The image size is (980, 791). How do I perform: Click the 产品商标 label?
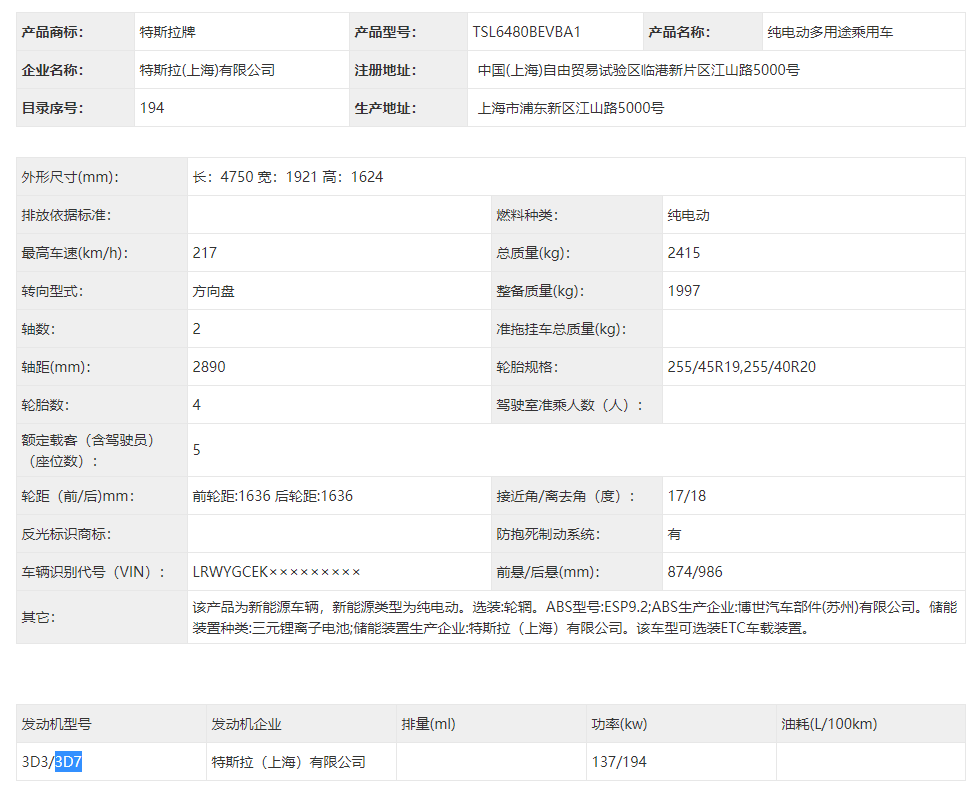tap(52, 32)
